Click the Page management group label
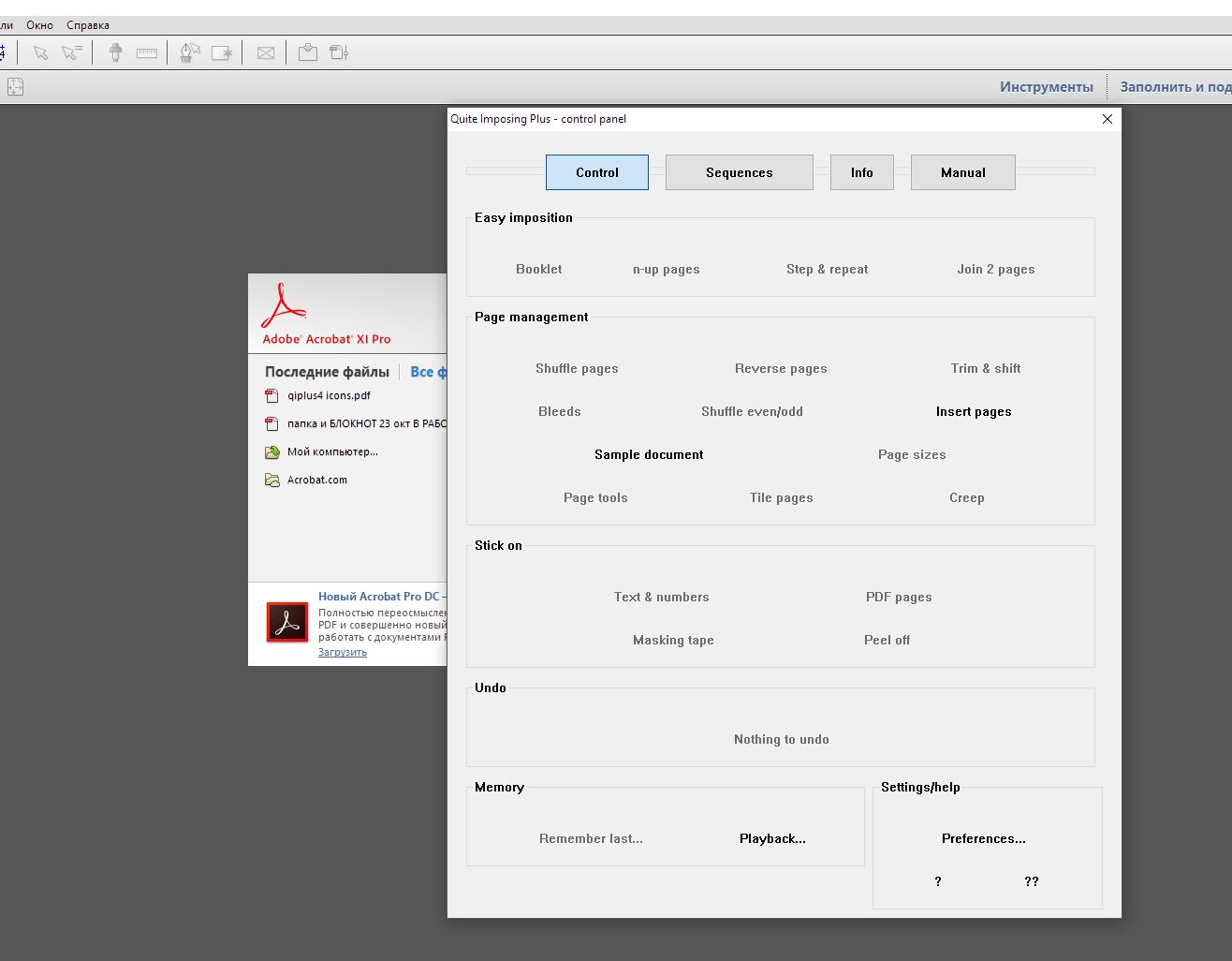1232x961 pixels. (x=532, y=317)
